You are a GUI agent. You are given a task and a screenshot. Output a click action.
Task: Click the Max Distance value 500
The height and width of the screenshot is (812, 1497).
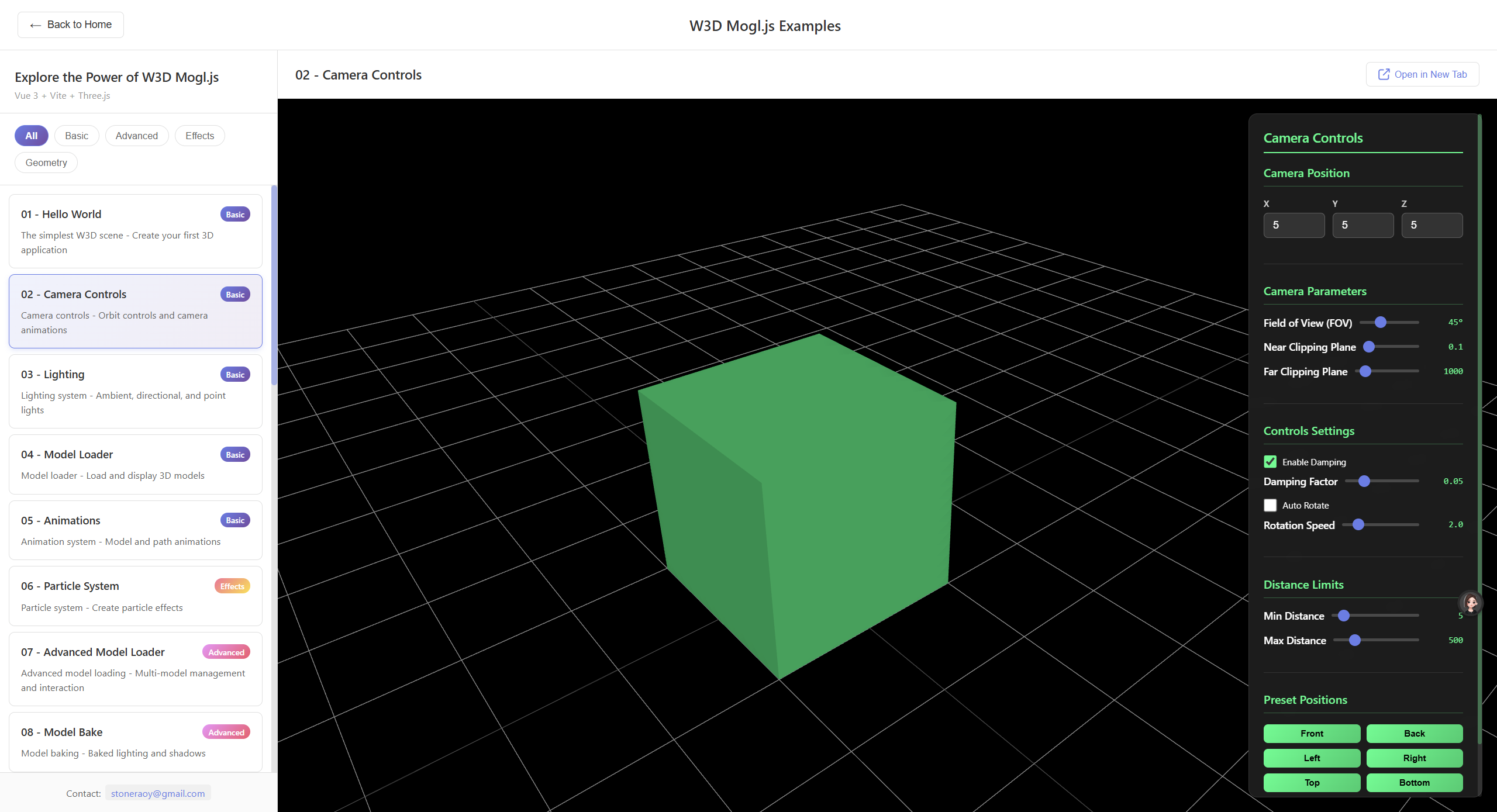click(1455, 640)
